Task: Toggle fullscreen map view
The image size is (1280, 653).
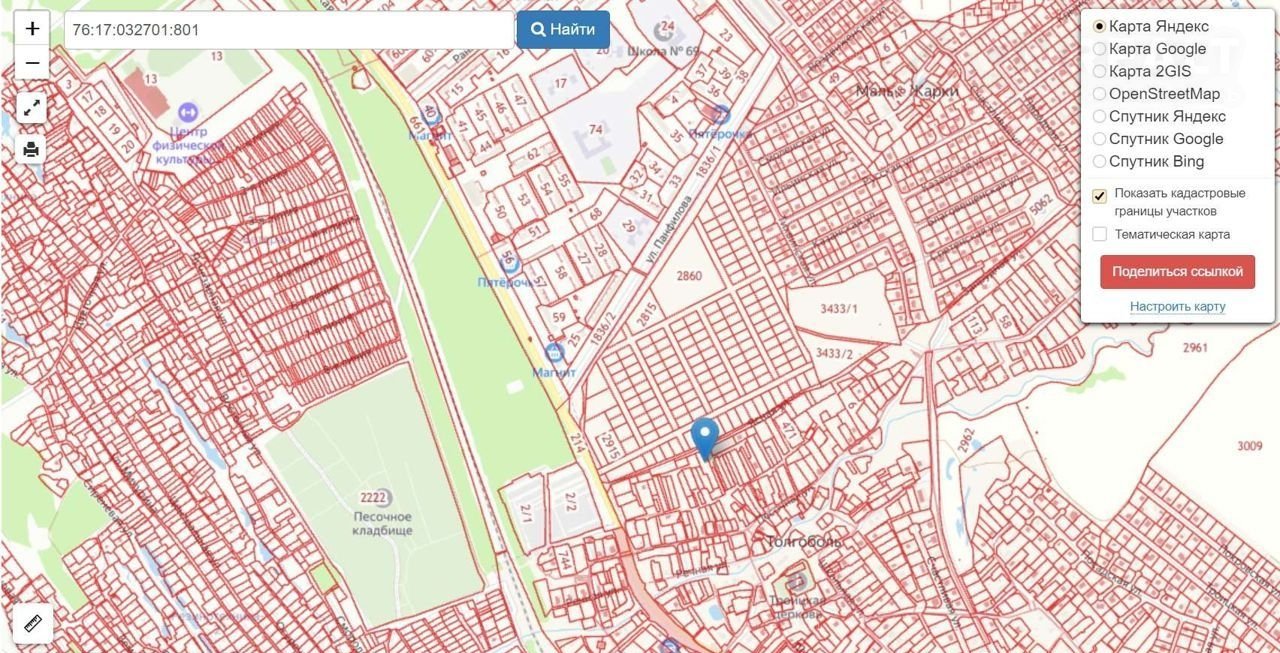Action: point(32,108)
